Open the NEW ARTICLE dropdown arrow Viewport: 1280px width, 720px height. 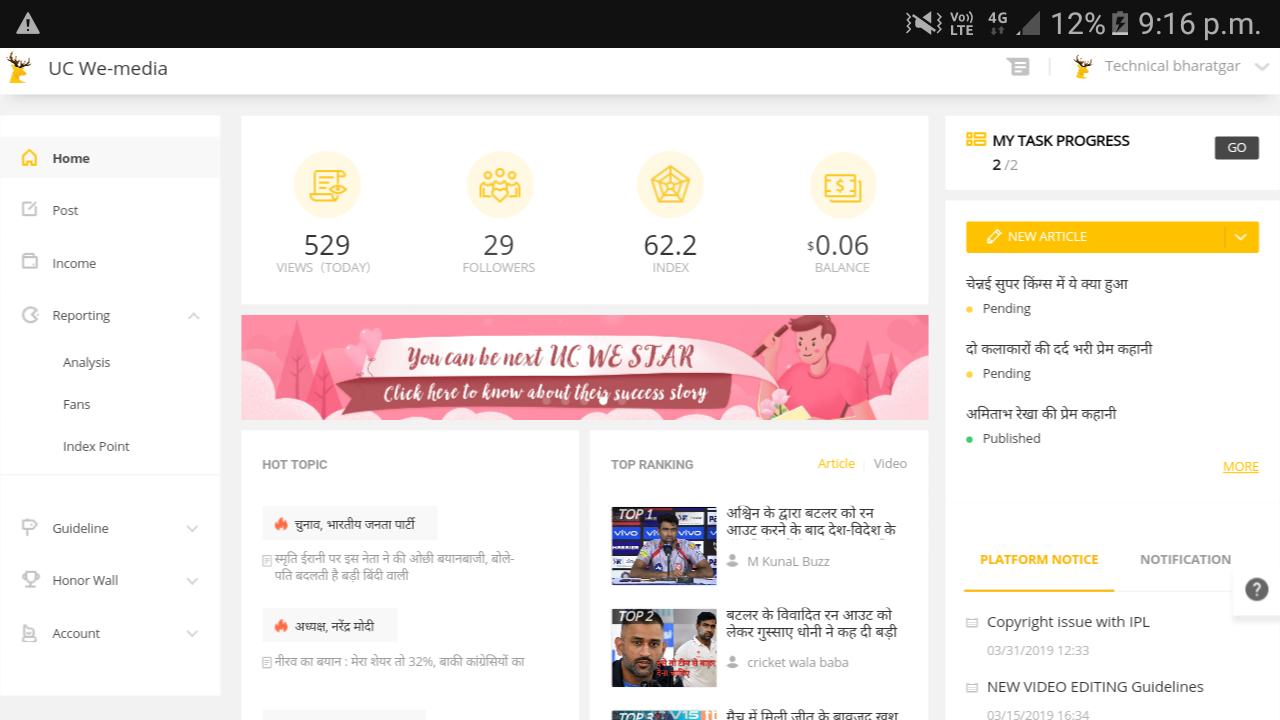[x=1240, y=237]
